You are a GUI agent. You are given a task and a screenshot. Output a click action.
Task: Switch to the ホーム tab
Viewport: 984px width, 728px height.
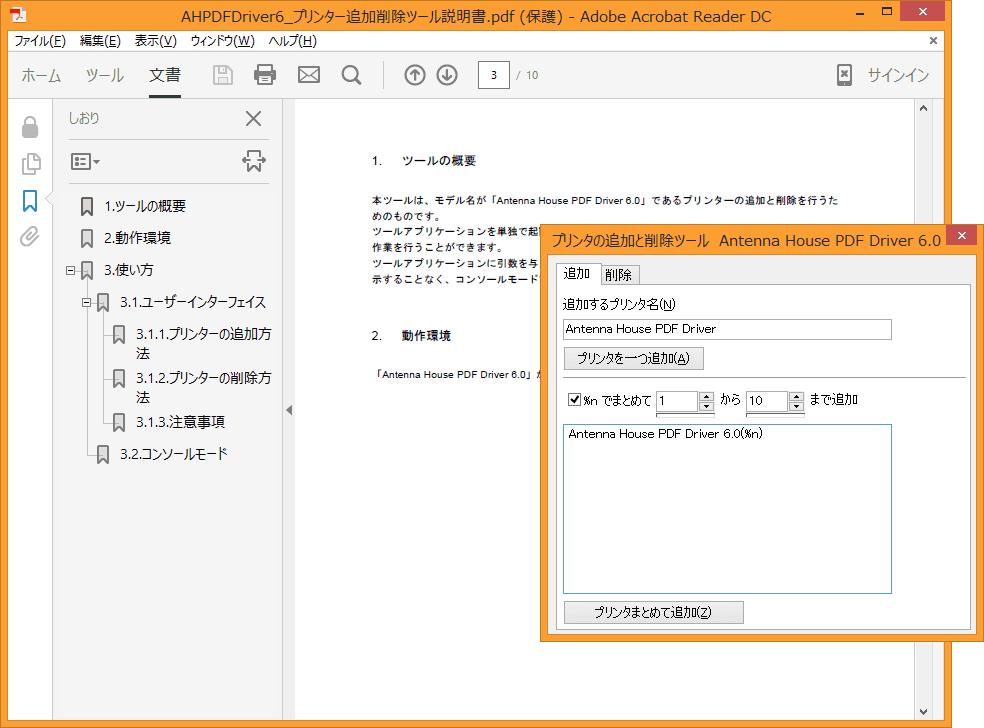(41, 75)
